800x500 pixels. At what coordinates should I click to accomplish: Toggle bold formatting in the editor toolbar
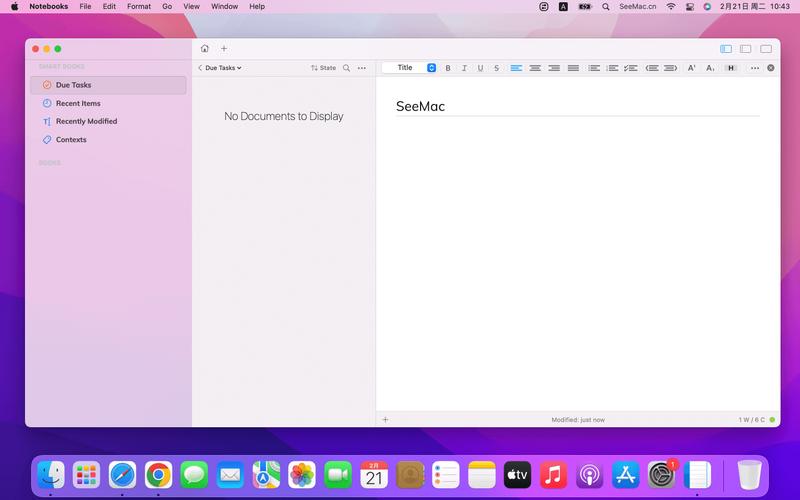[x=447, y=68]
